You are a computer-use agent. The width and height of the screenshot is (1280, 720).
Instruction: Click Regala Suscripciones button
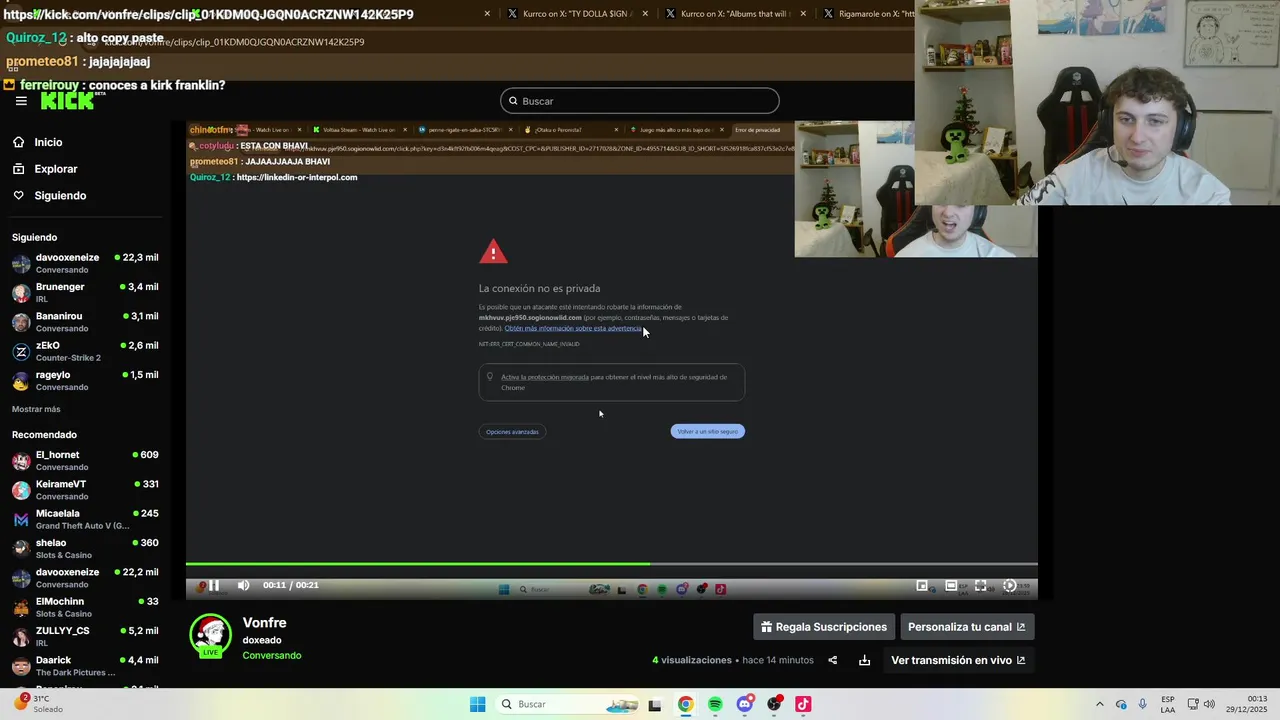(x=824, y=627)
